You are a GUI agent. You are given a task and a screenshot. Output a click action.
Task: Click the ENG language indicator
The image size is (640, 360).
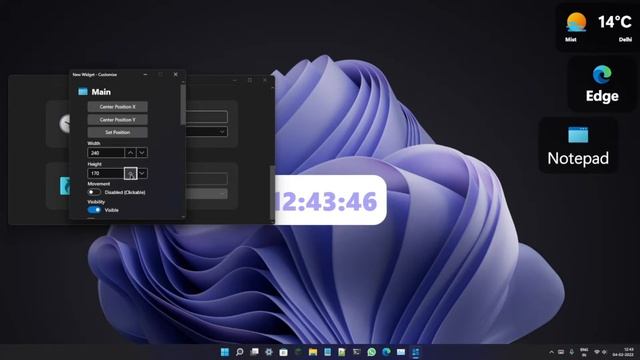(584, 352)
